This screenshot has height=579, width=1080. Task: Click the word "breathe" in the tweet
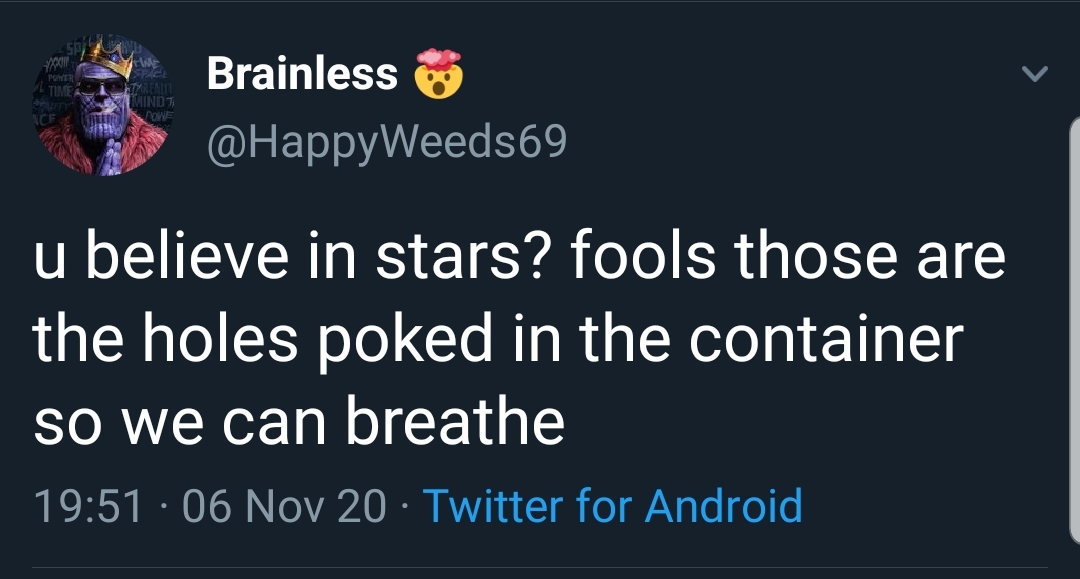point(455,421)
